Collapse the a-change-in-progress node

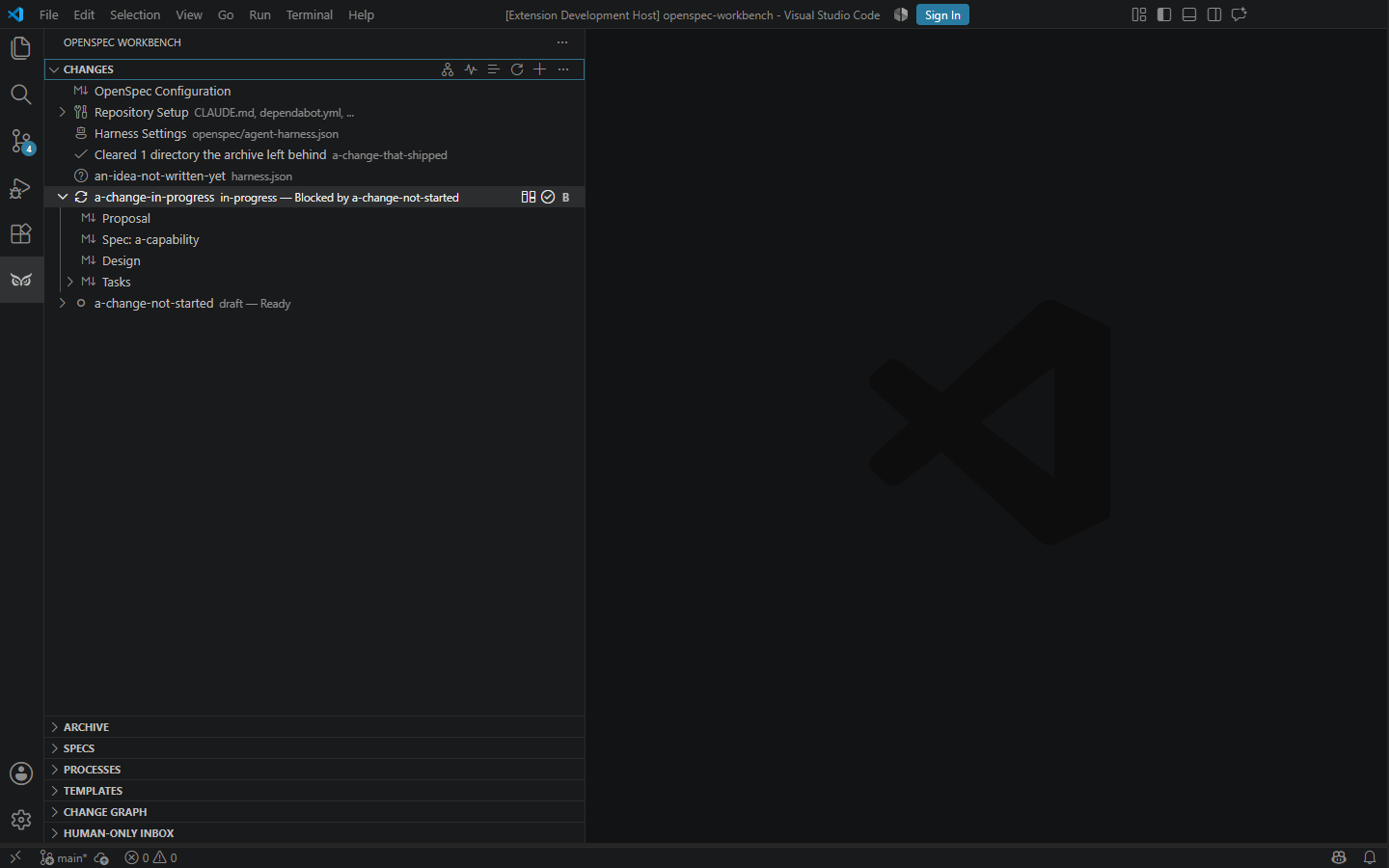click(63, 197)
